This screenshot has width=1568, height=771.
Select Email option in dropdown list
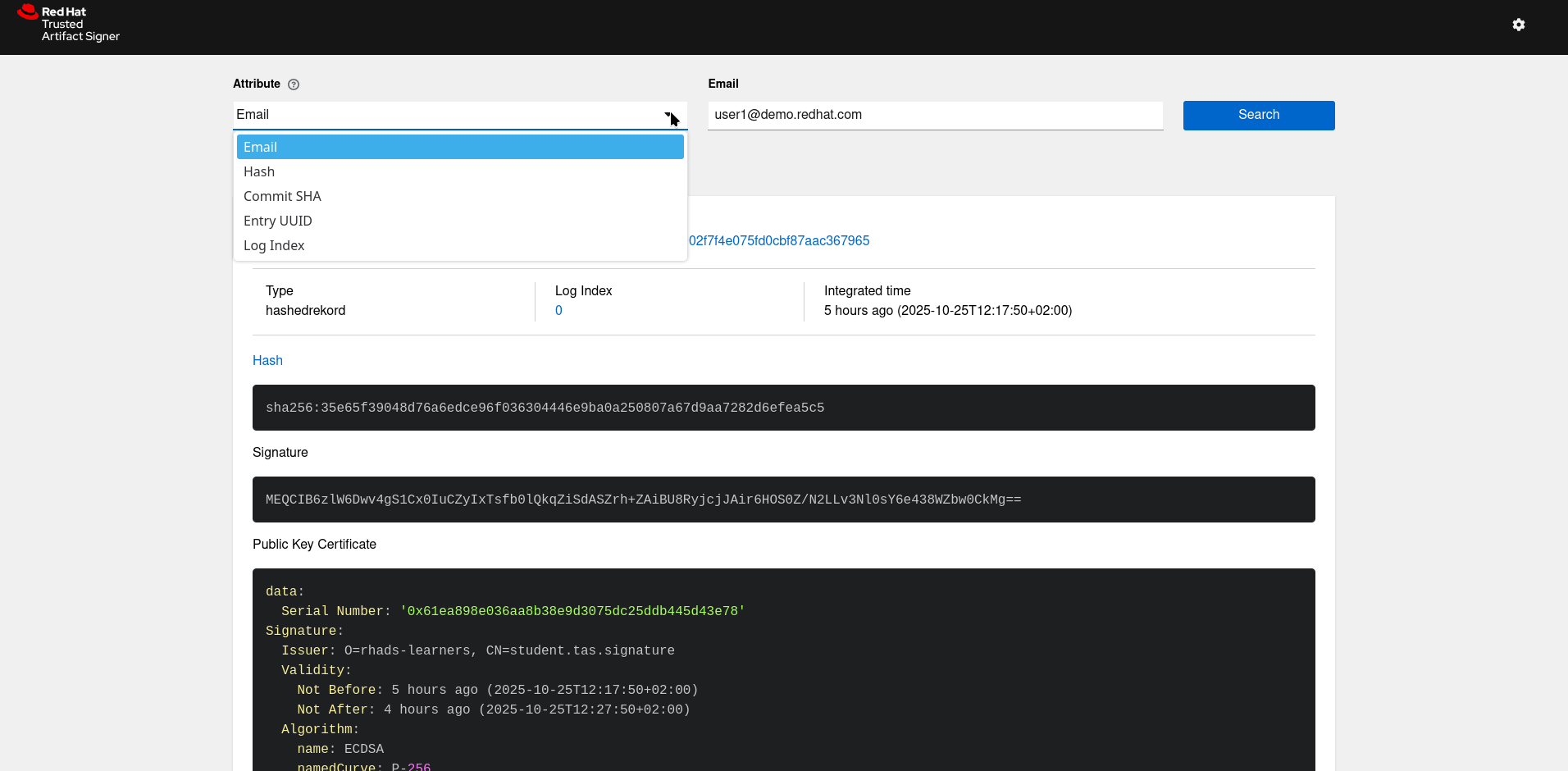[459, 148]
